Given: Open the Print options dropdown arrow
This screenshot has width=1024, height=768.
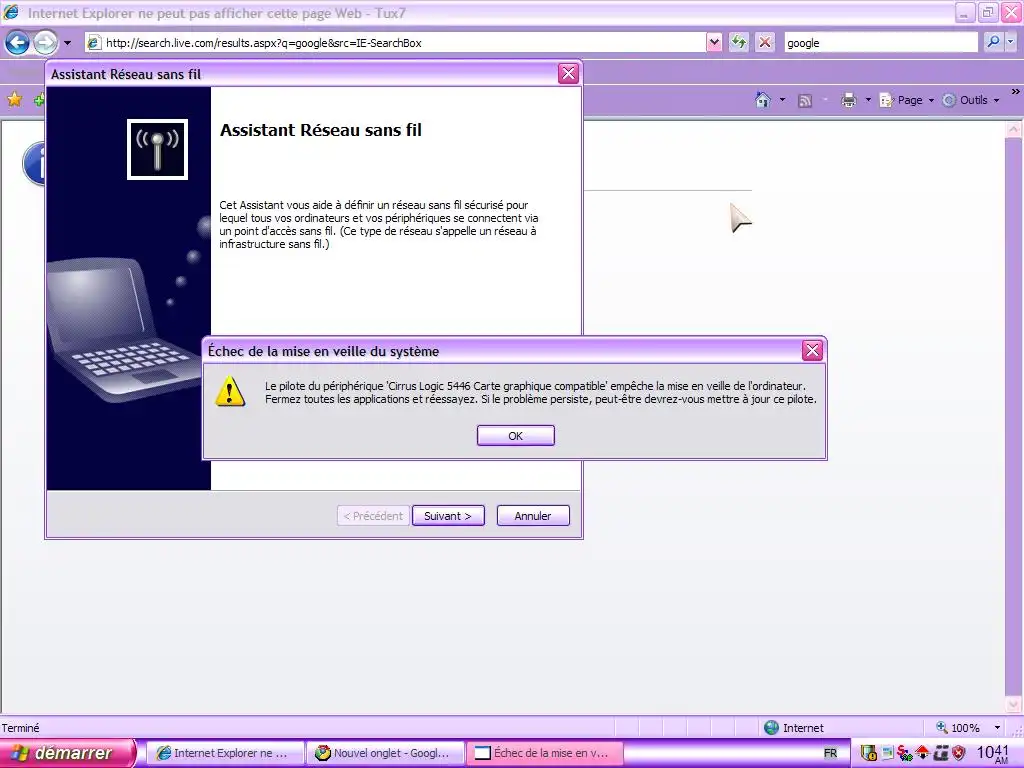Looking at the screenshot, I should [868, 100].
